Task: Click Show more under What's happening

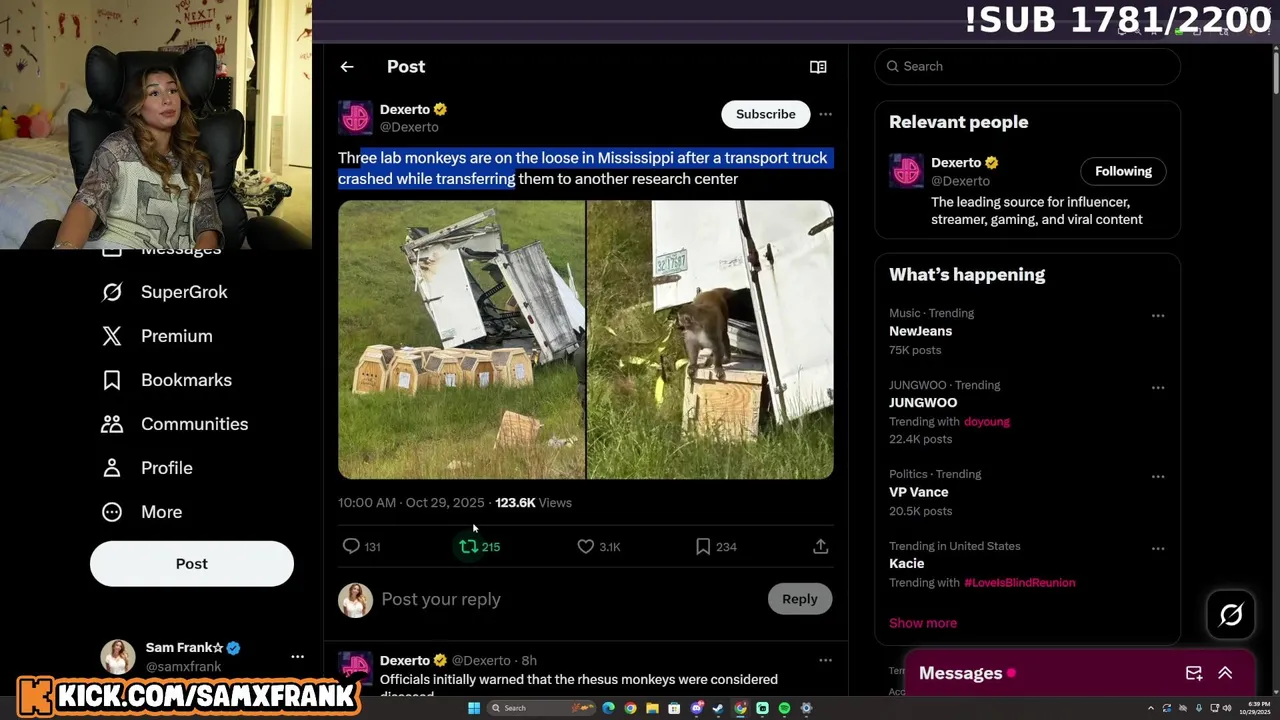Action: pos(923,623)
